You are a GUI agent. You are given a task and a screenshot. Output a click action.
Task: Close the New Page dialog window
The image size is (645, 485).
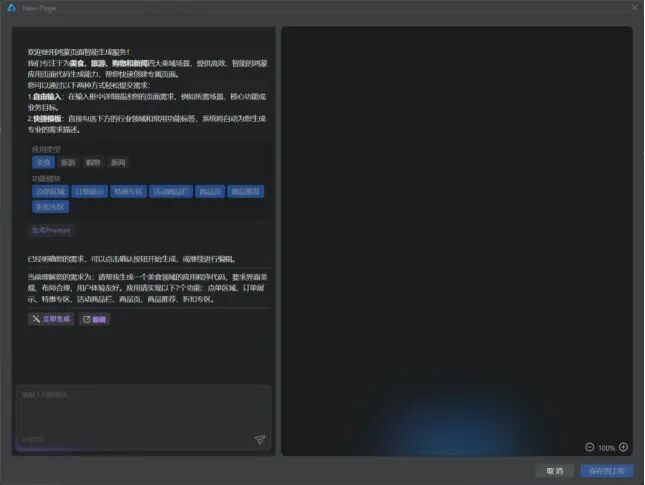(634, 7)
